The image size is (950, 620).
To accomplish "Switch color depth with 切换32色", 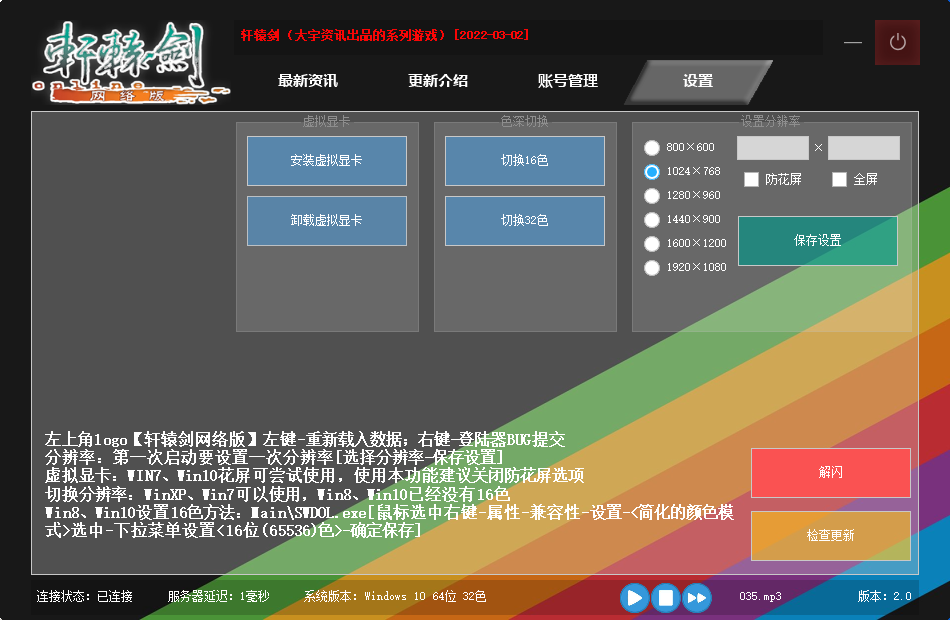I will (525, 221).
